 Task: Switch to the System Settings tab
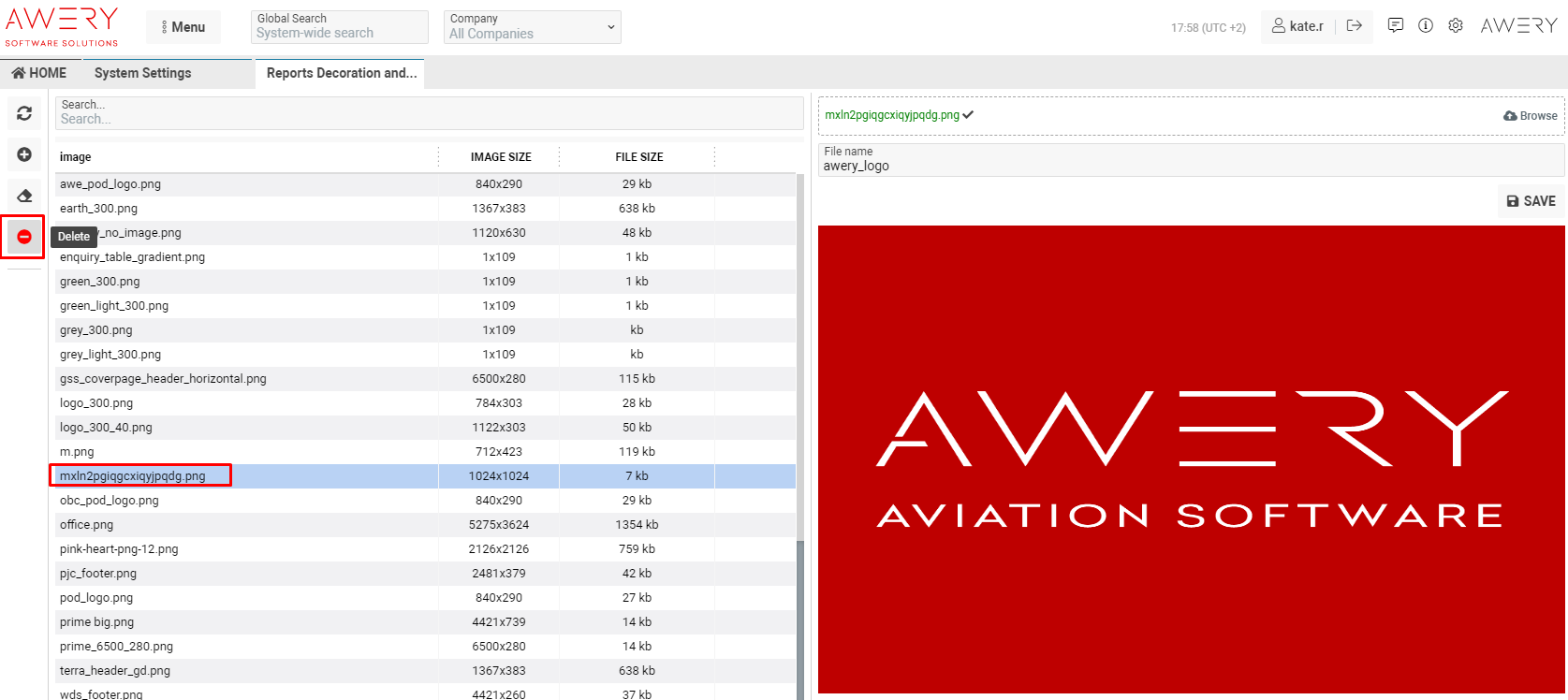[142, 73]
